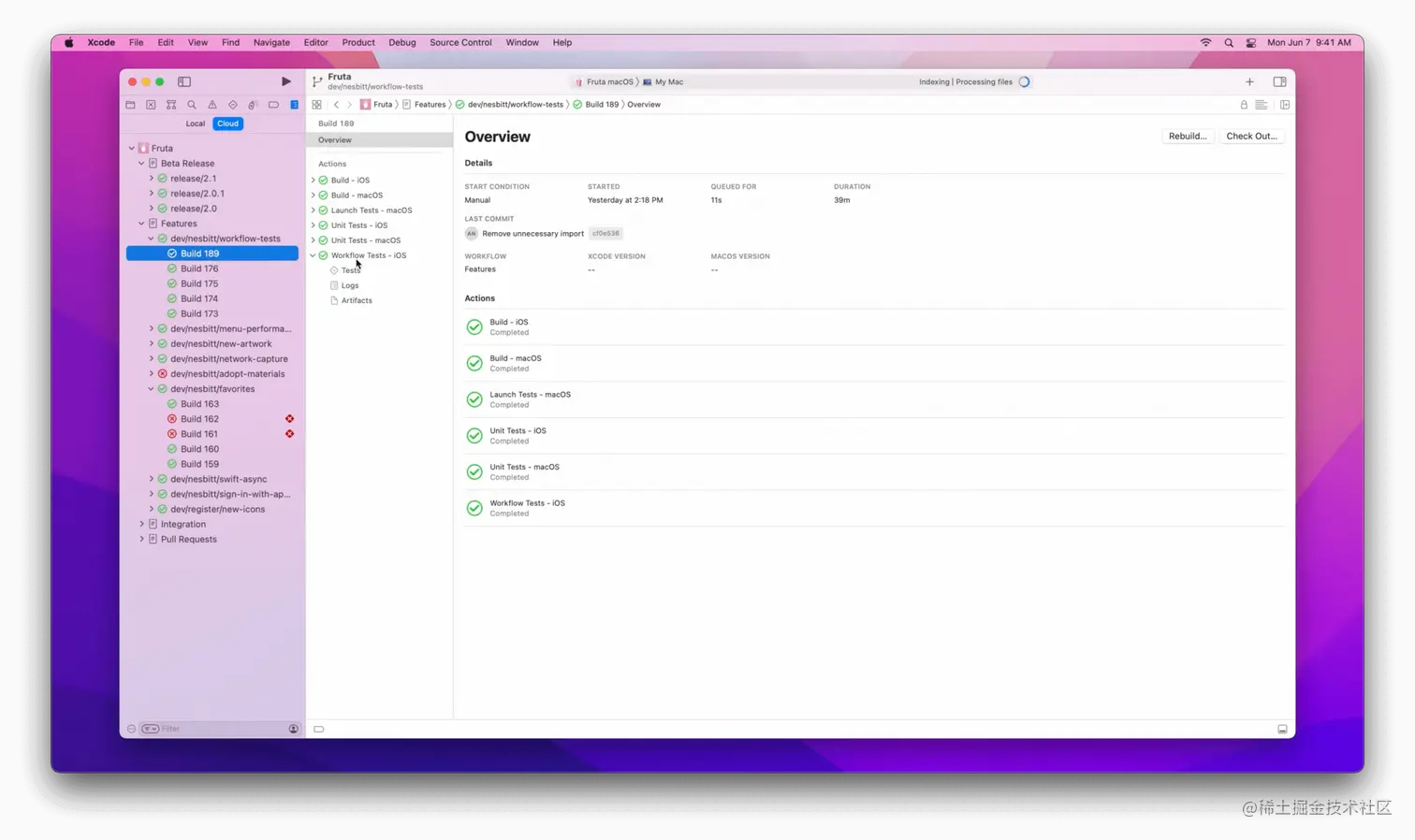This screenshot has width=1415, height=840.
Task: Select Overview in the build outline
Action: [x=379, y=139]
